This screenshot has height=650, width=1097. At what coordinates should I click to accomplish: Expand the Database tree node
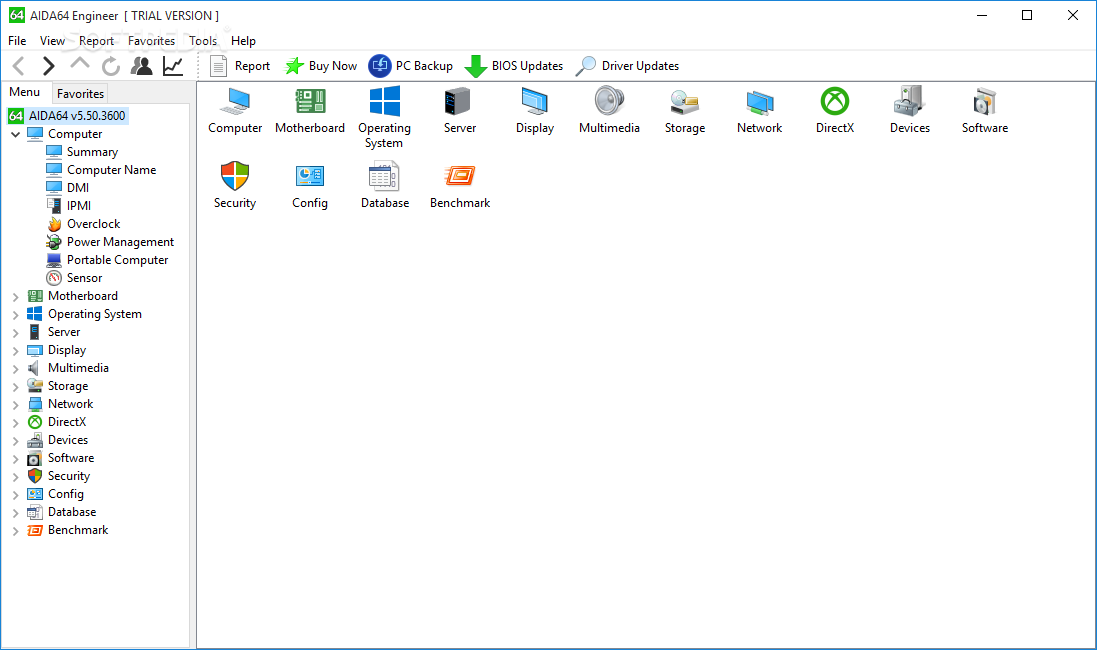15,513
